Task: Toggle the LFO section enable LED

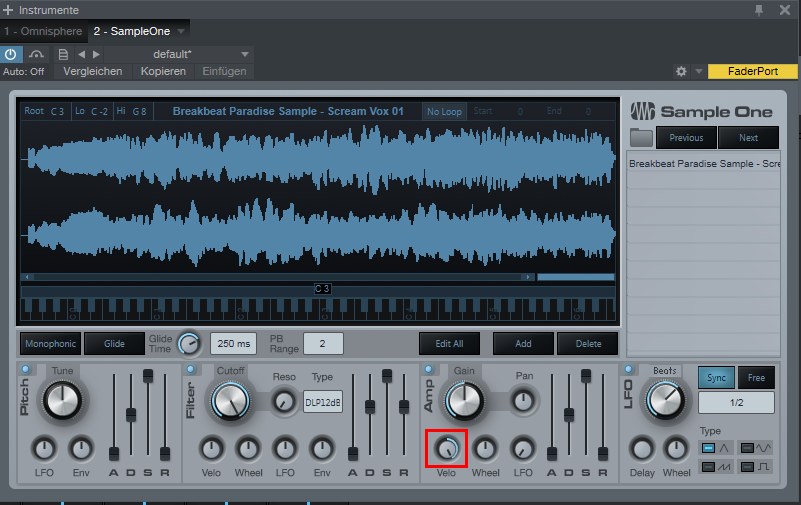Action: point(628,369)
